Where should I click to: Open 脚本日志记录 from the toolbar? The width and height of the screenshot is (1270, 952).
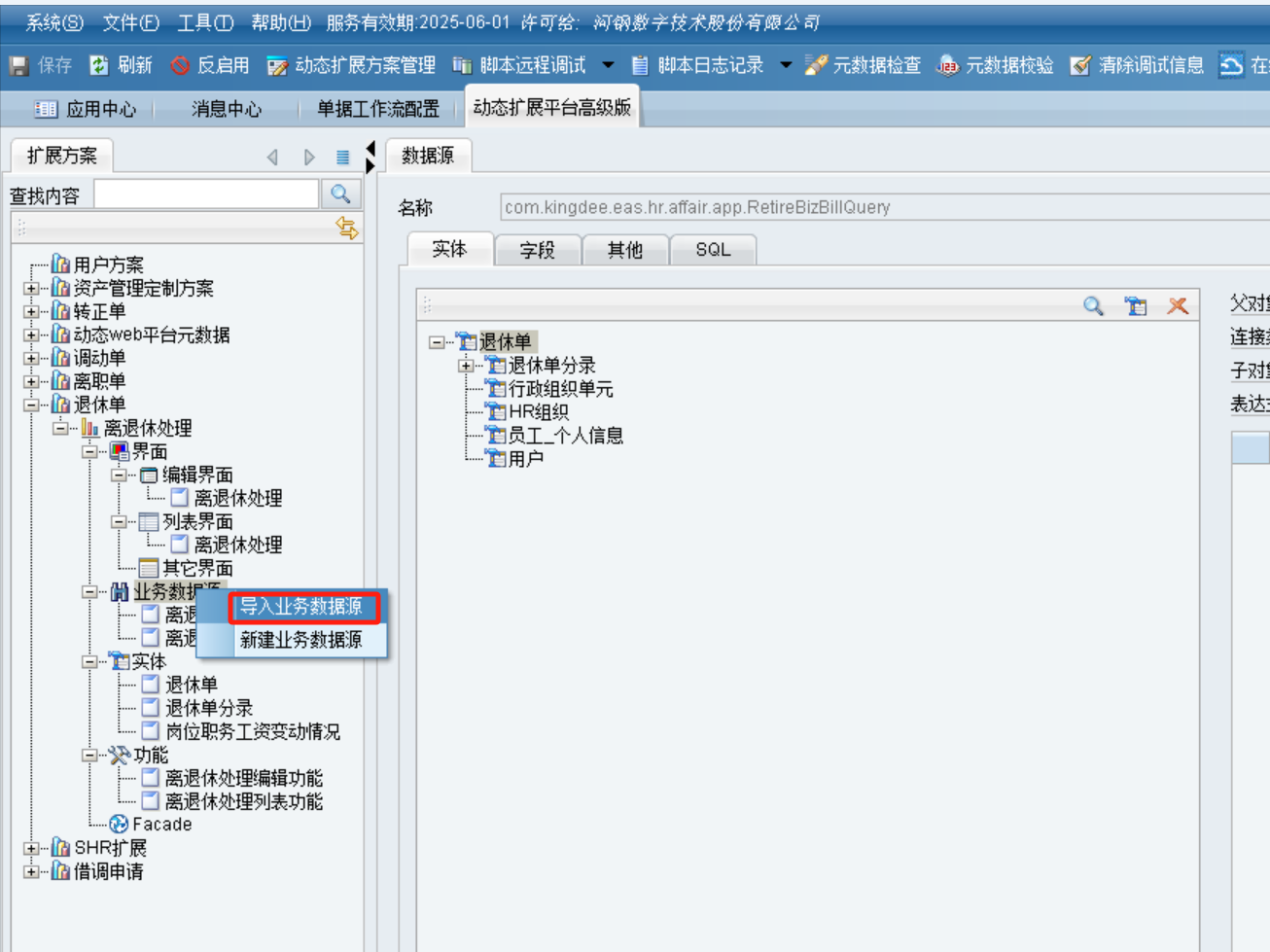tap(697, 65)
